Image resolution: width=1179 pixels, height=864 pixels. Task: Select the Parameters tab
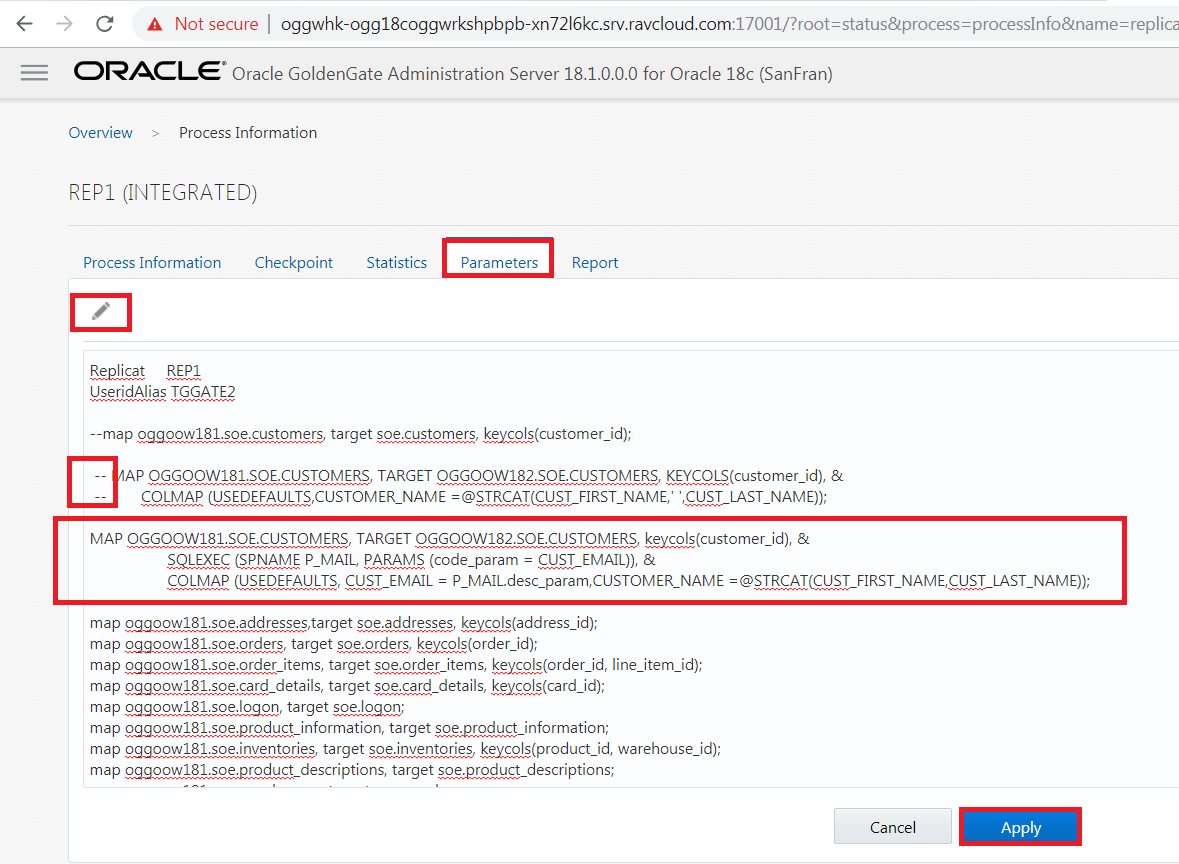tap(499, 262)
